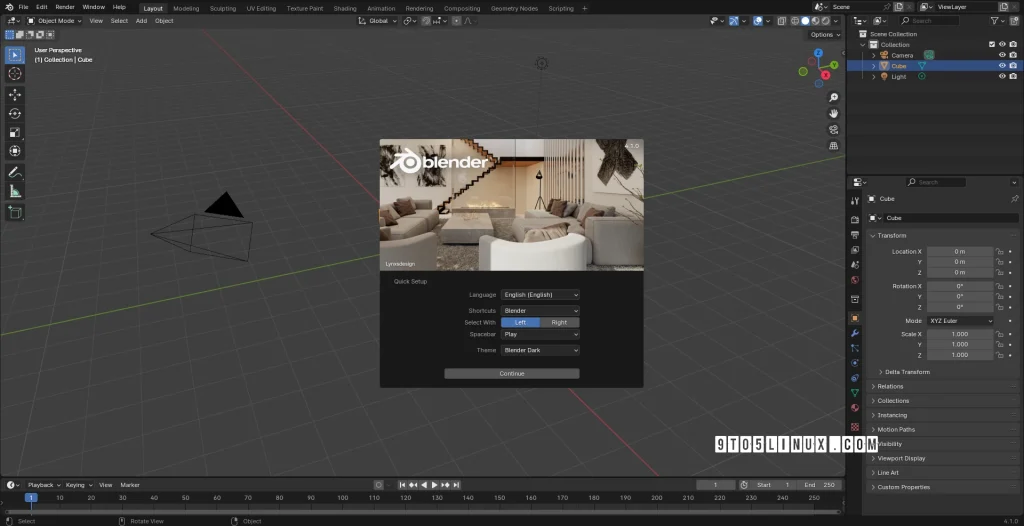
Task: Choose Right for Select With
Action: 559,322
